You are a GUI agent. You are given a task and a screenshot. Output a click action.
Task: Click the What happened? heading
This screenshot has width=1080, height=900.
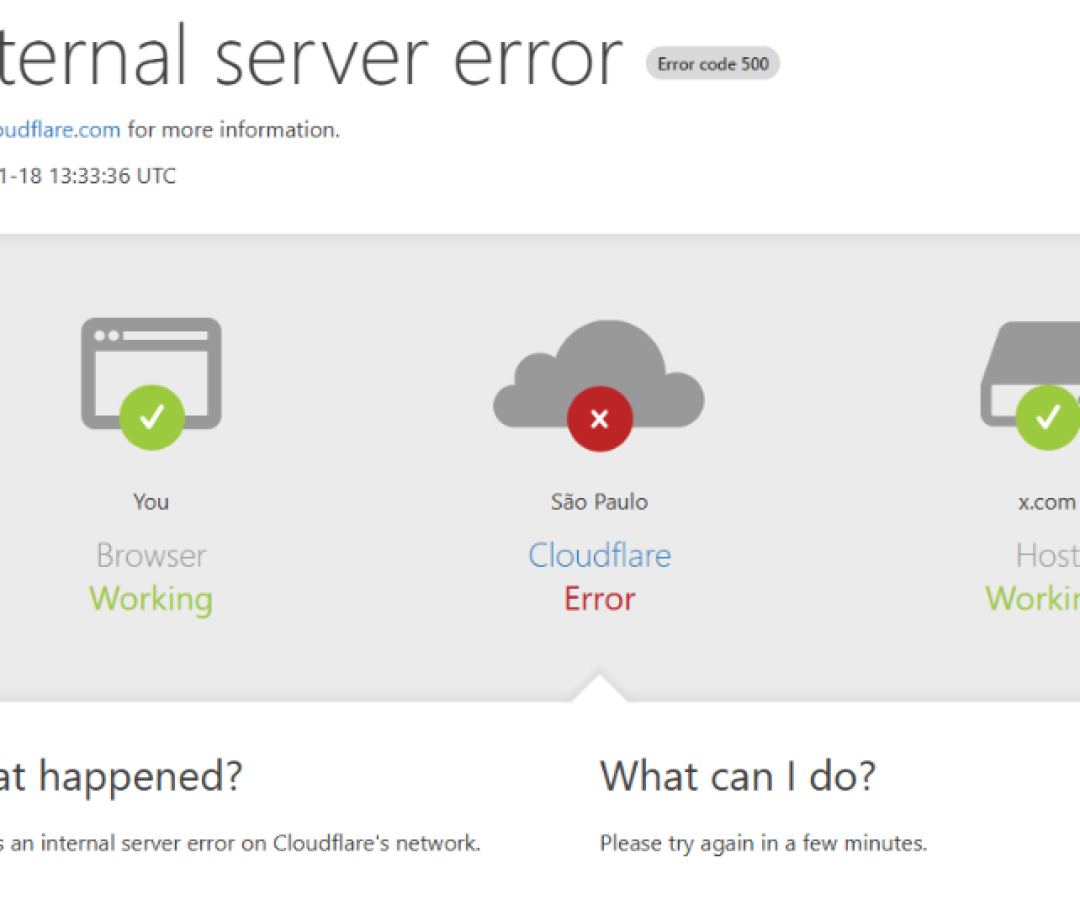point(120,776)
